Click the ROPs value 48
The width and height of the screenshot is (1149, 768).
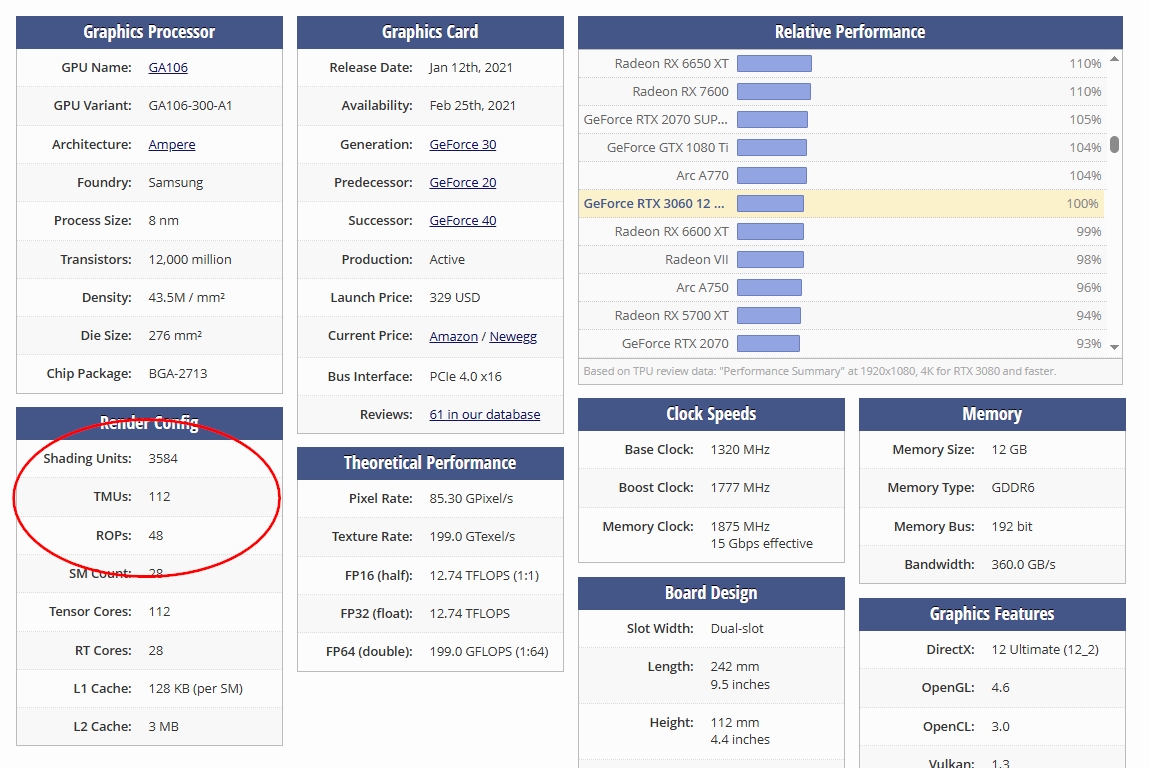155,536
